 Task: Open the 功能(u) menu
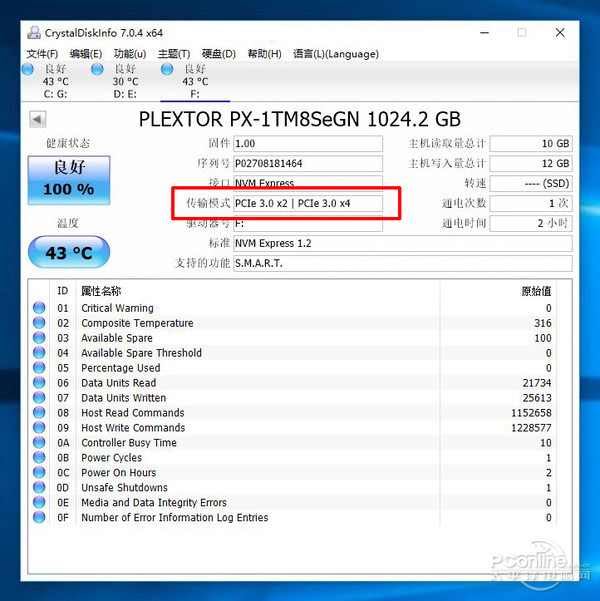[x=130, y=54]
